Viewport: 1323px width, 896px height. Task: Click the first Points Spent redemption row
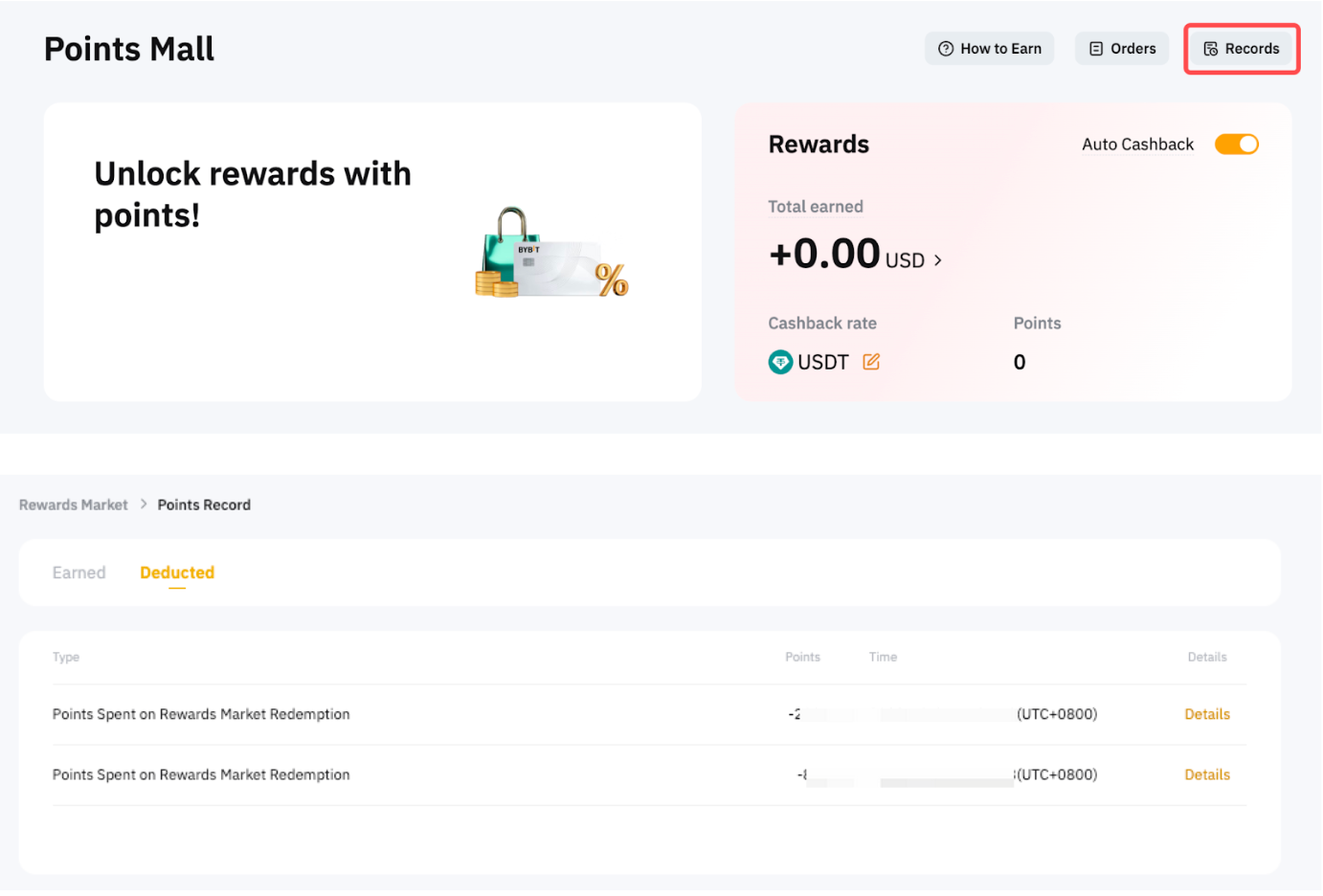coord(201,714)
